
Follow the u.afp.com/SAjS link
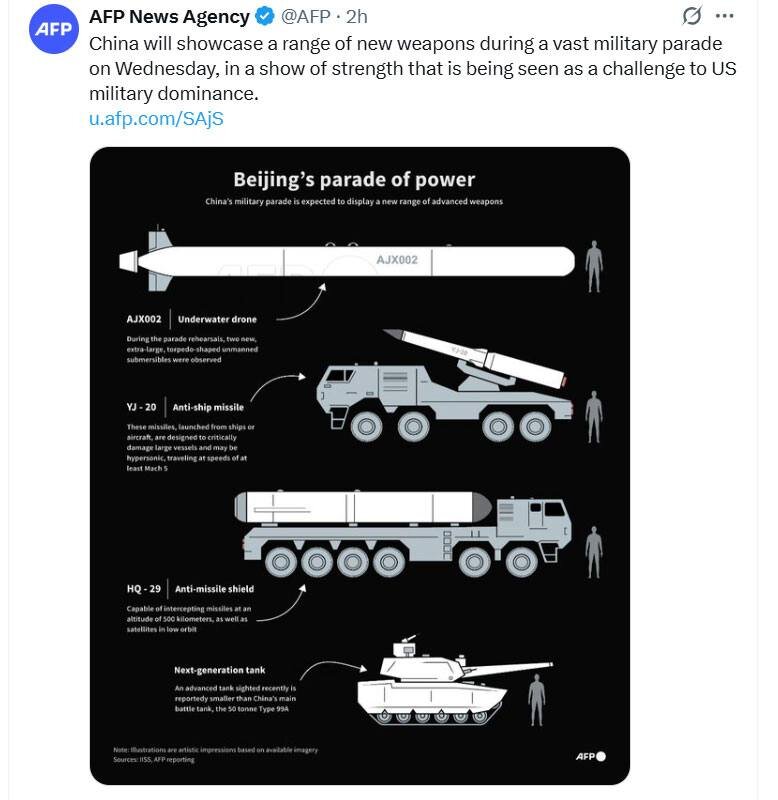pos(159,117)
